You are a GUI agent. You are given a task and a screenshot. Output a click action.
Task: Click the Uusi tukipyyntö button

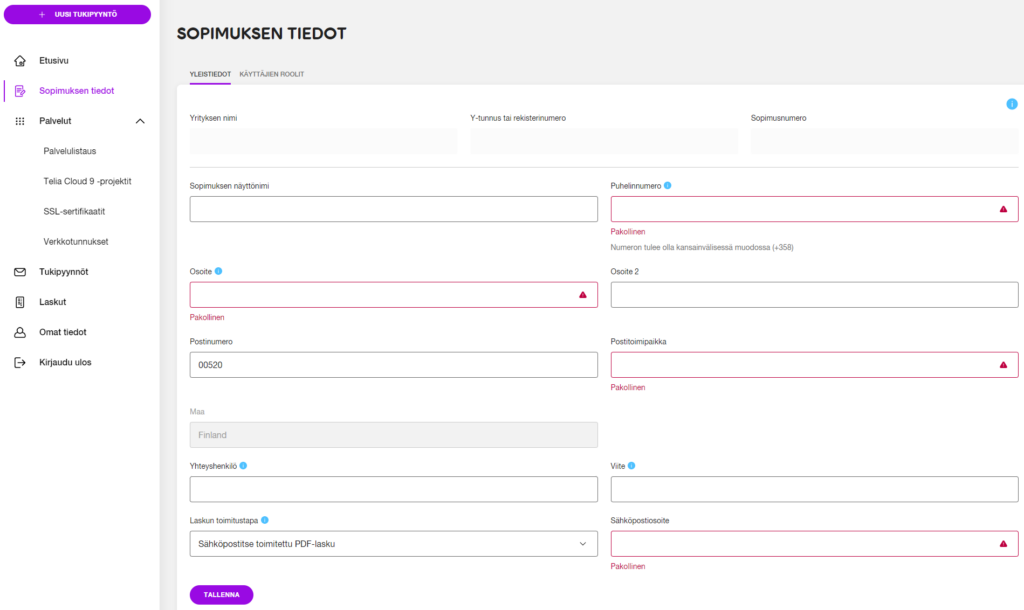tap(77, 14)
